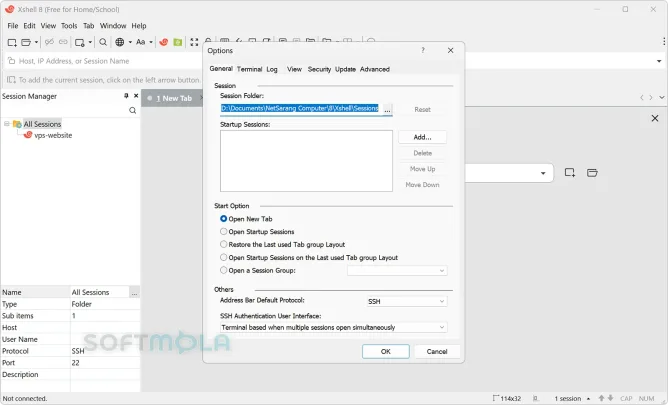Viewport: 668px width, 405px height.
Task: Select Open Startup Sessions on Last used Layout
Action: pos(223,257)
